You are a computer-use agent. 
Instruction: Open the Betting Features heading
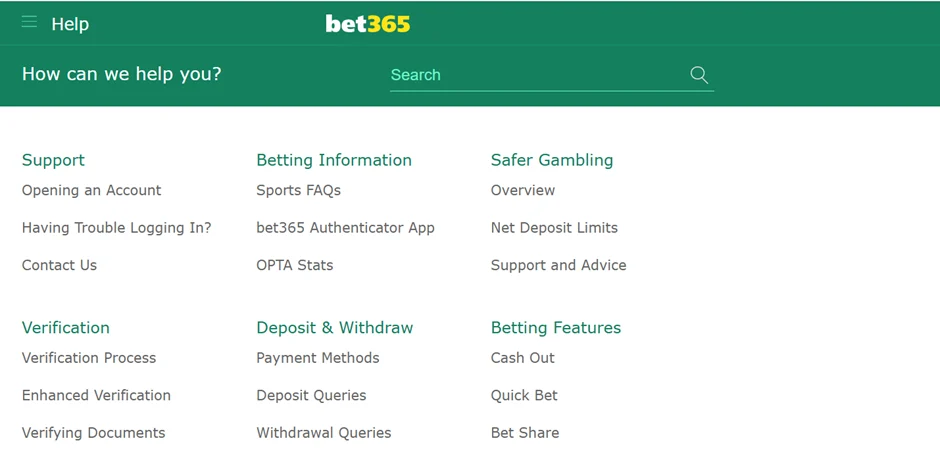coord(556,328)
